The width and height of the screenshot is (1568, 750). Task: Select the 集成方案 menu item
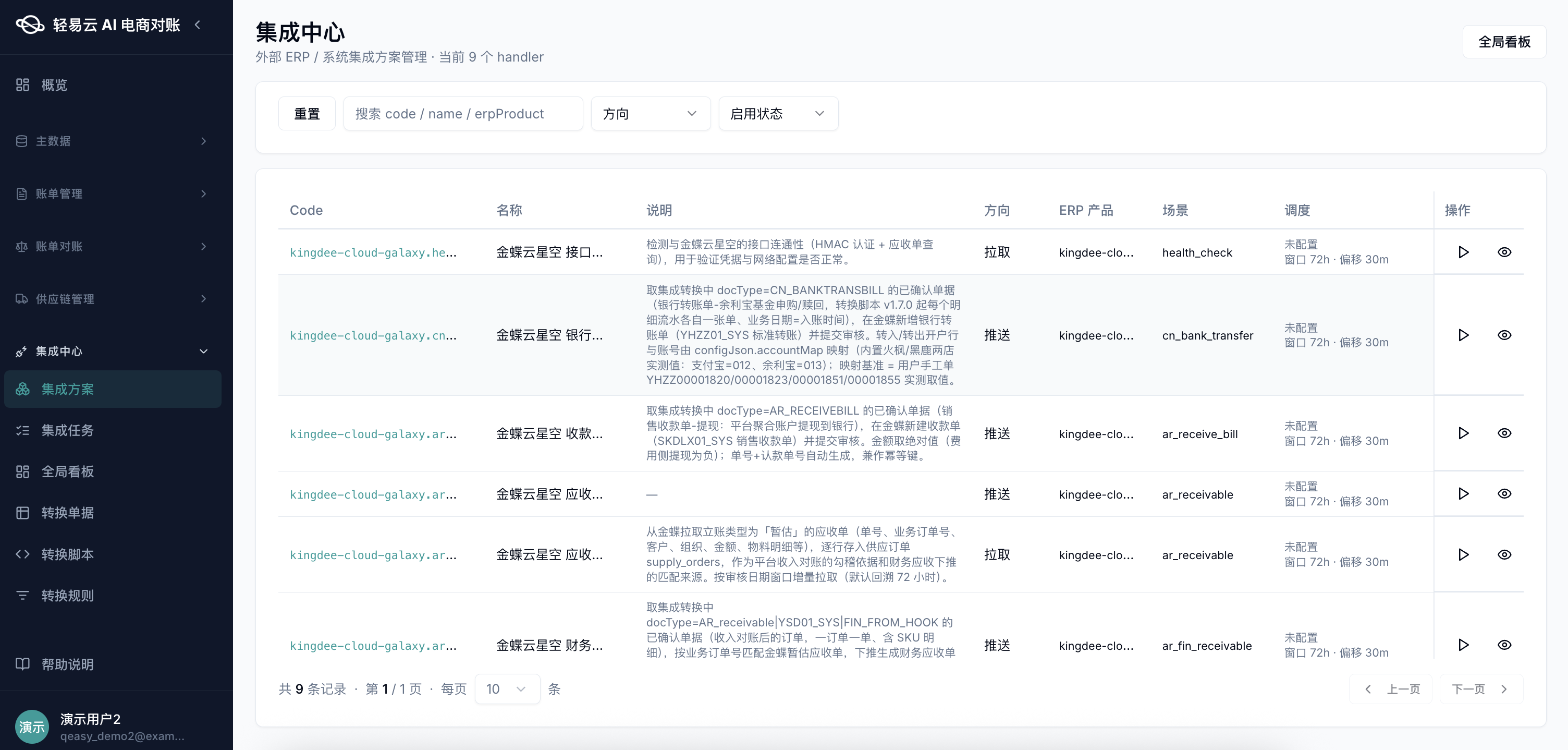(113, 389)
